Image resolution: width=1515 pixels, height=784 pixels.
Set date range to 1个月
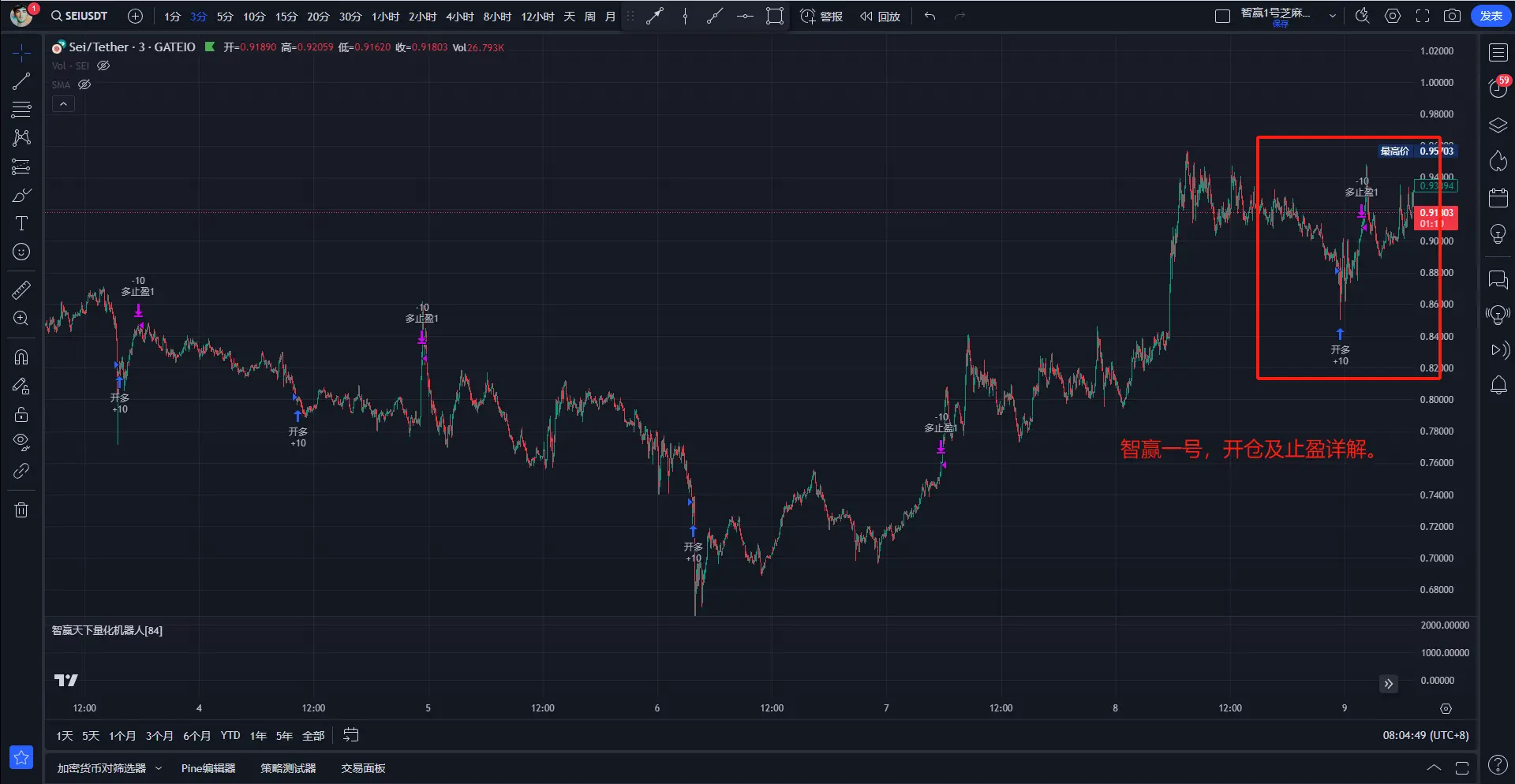pos(122,735)
